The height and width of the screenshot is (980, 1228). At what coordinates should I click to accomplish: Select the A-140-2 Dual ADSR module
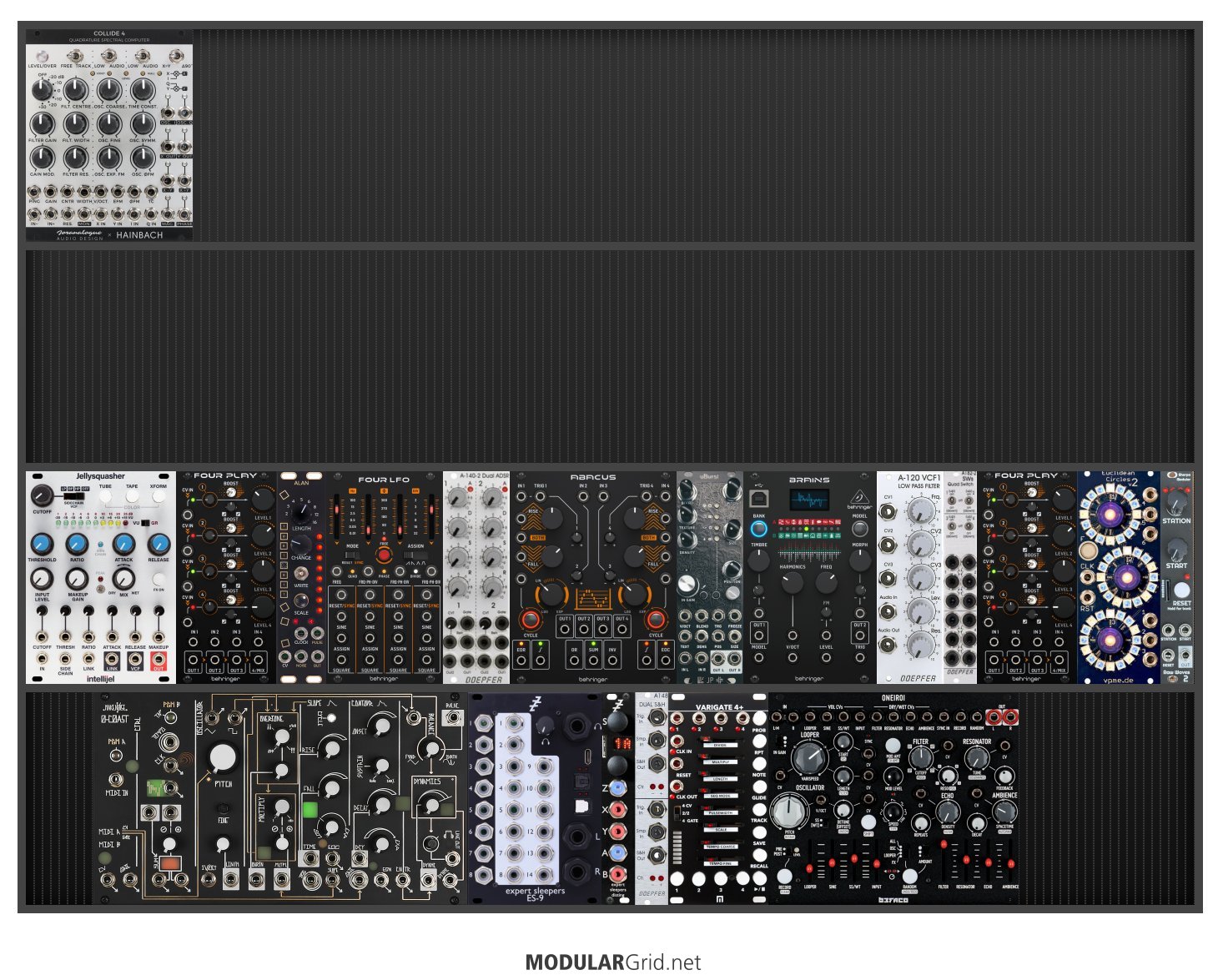tap(476, 578)
